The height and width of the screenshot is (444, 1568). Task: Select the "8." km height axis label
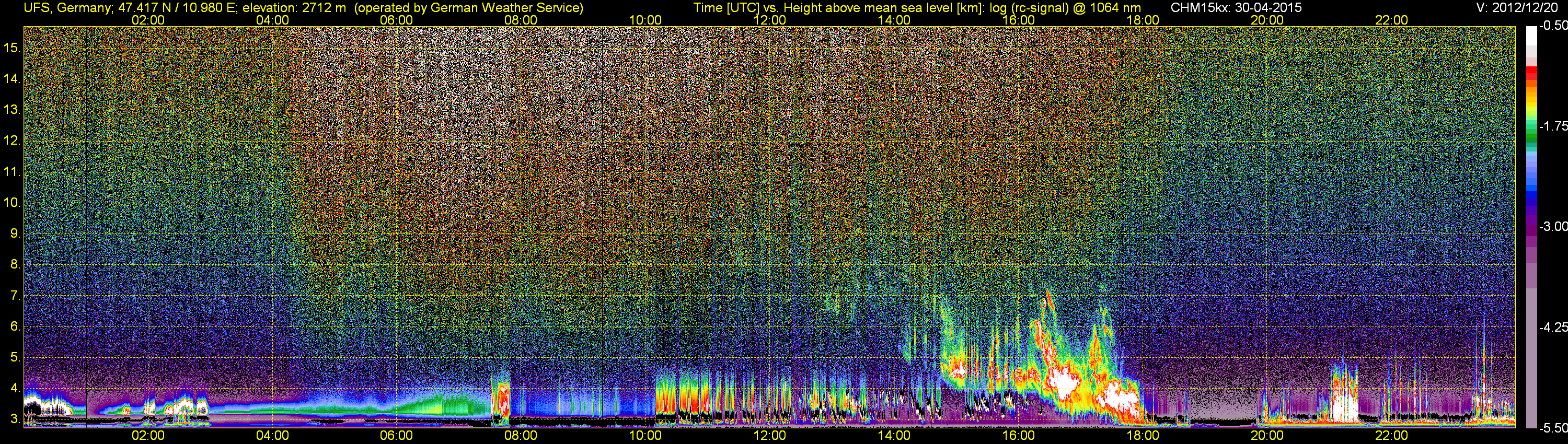[15, 265]
